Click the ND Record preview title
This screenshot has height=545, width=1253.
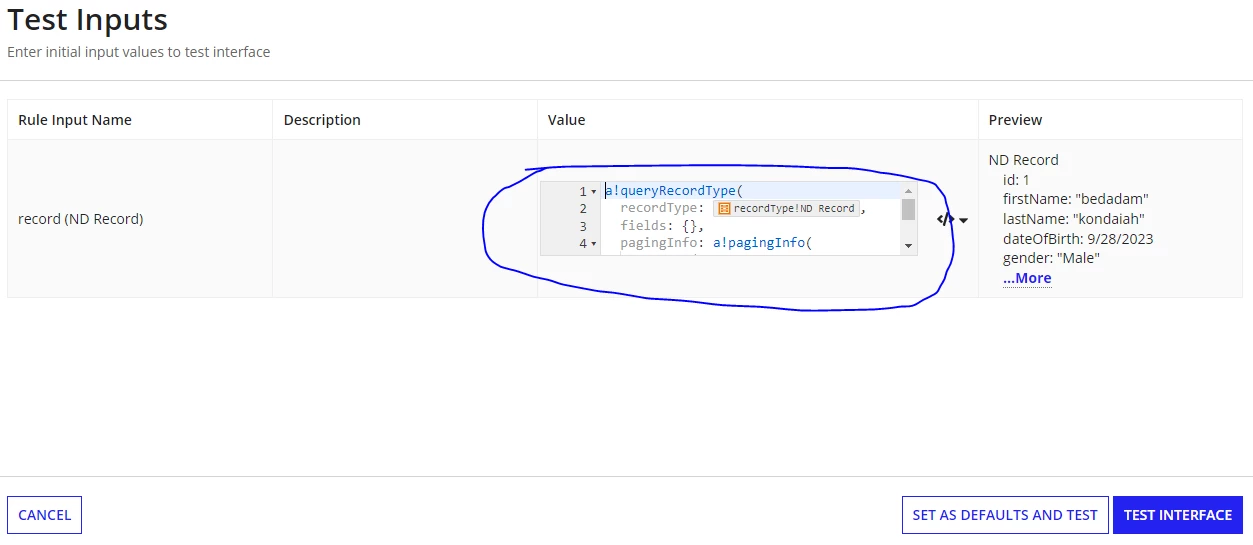point(1023,160)
